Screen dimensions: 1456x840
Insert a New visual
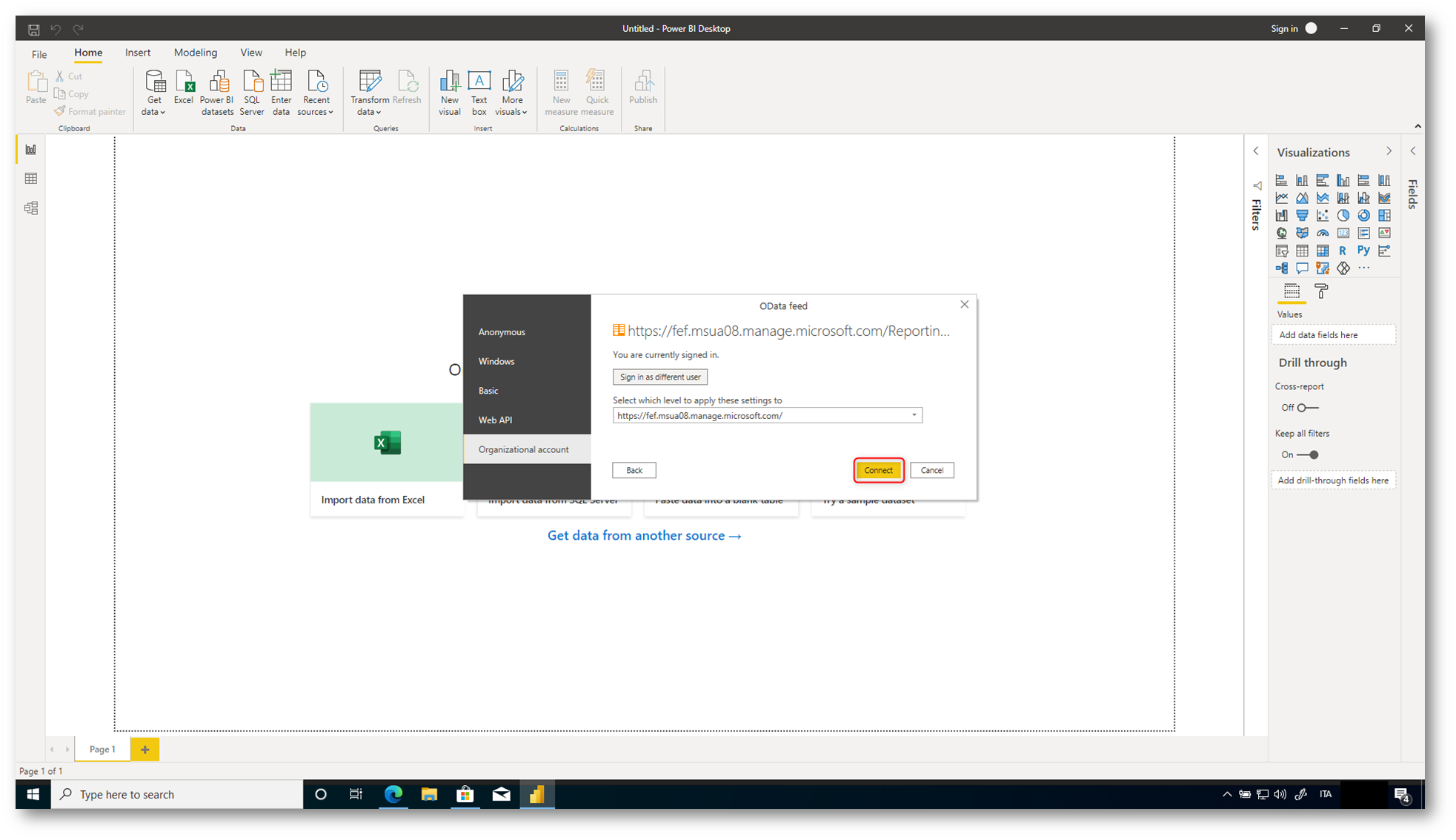[x=449, y=93]
